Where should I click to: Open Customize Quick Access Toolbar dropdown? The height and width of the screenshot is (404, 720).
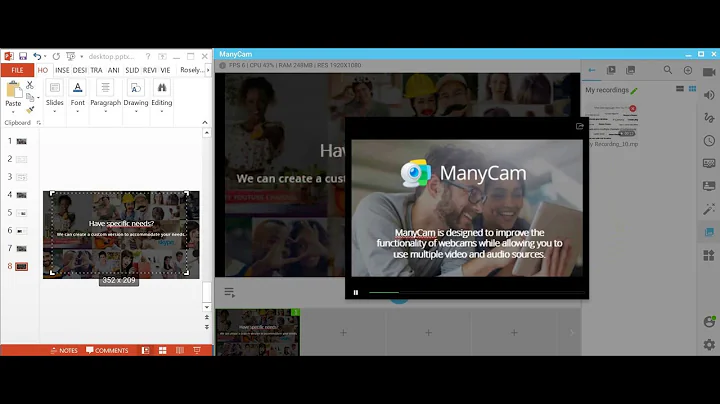click(82, 56)
